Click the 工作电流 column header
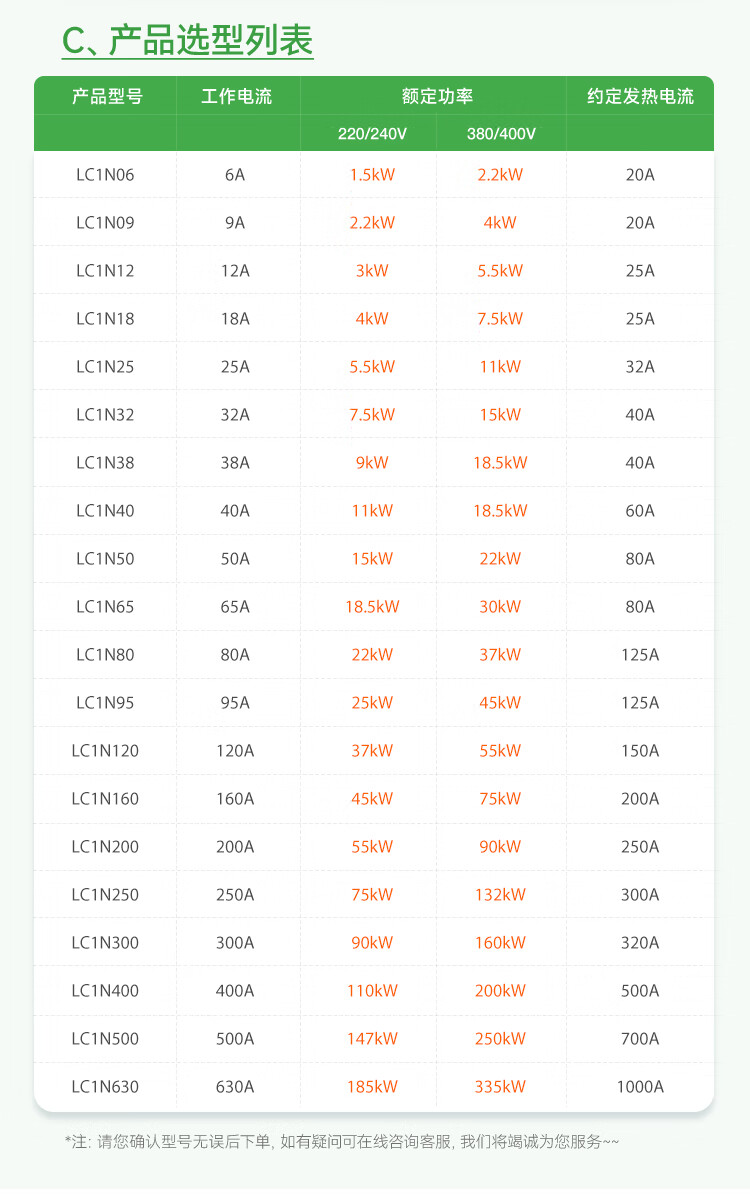Viewport: 750px width, 1200px height. (x=236, y=97)
